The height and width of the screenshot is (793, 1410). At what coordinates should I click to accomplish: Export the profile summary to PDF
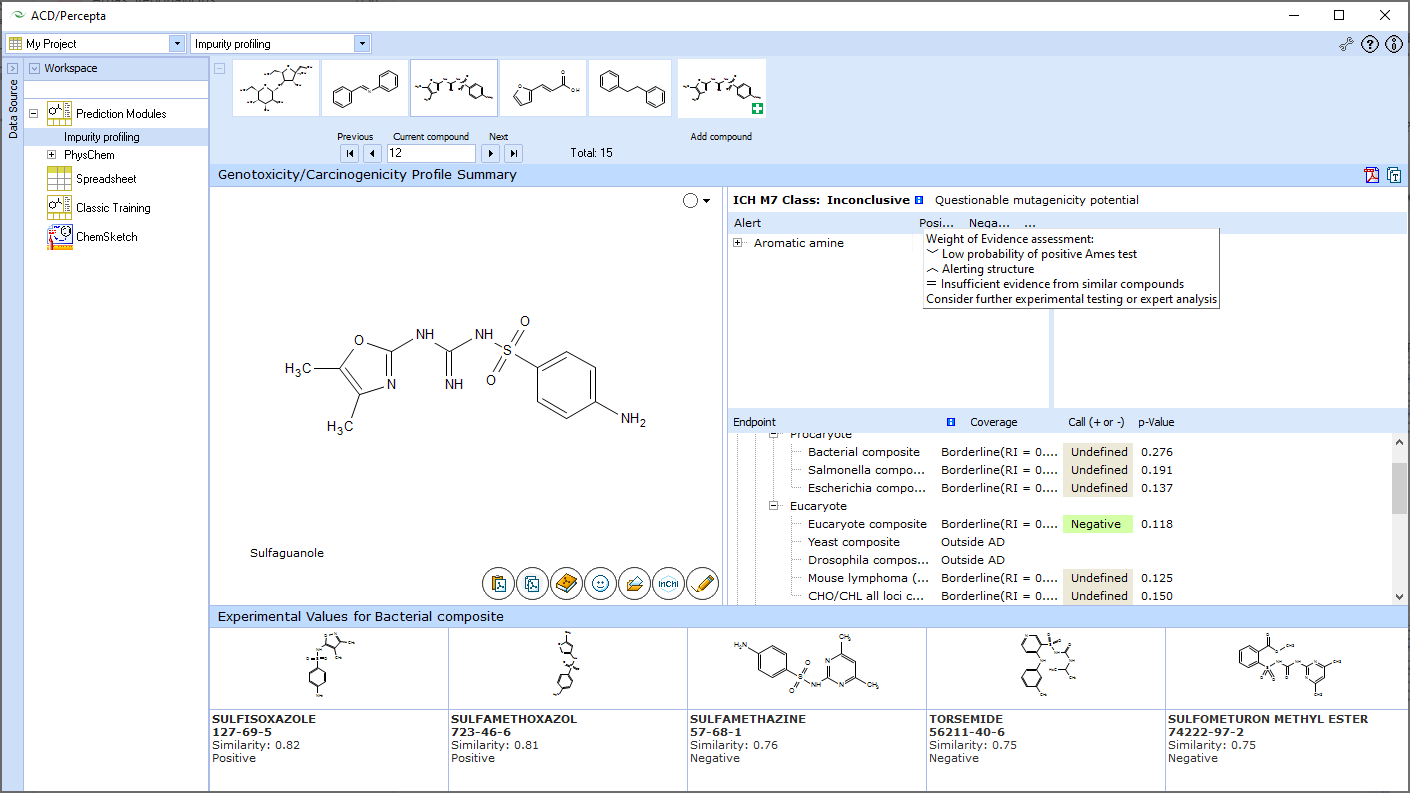point(1372,175)
